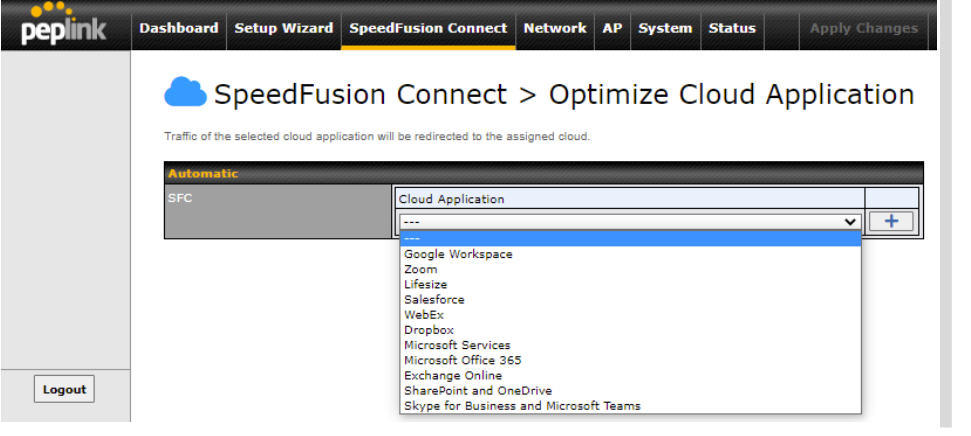
Task: Collapse the Cloud Application dropdown
Action: pyautogui.click(x=630, y=221)
